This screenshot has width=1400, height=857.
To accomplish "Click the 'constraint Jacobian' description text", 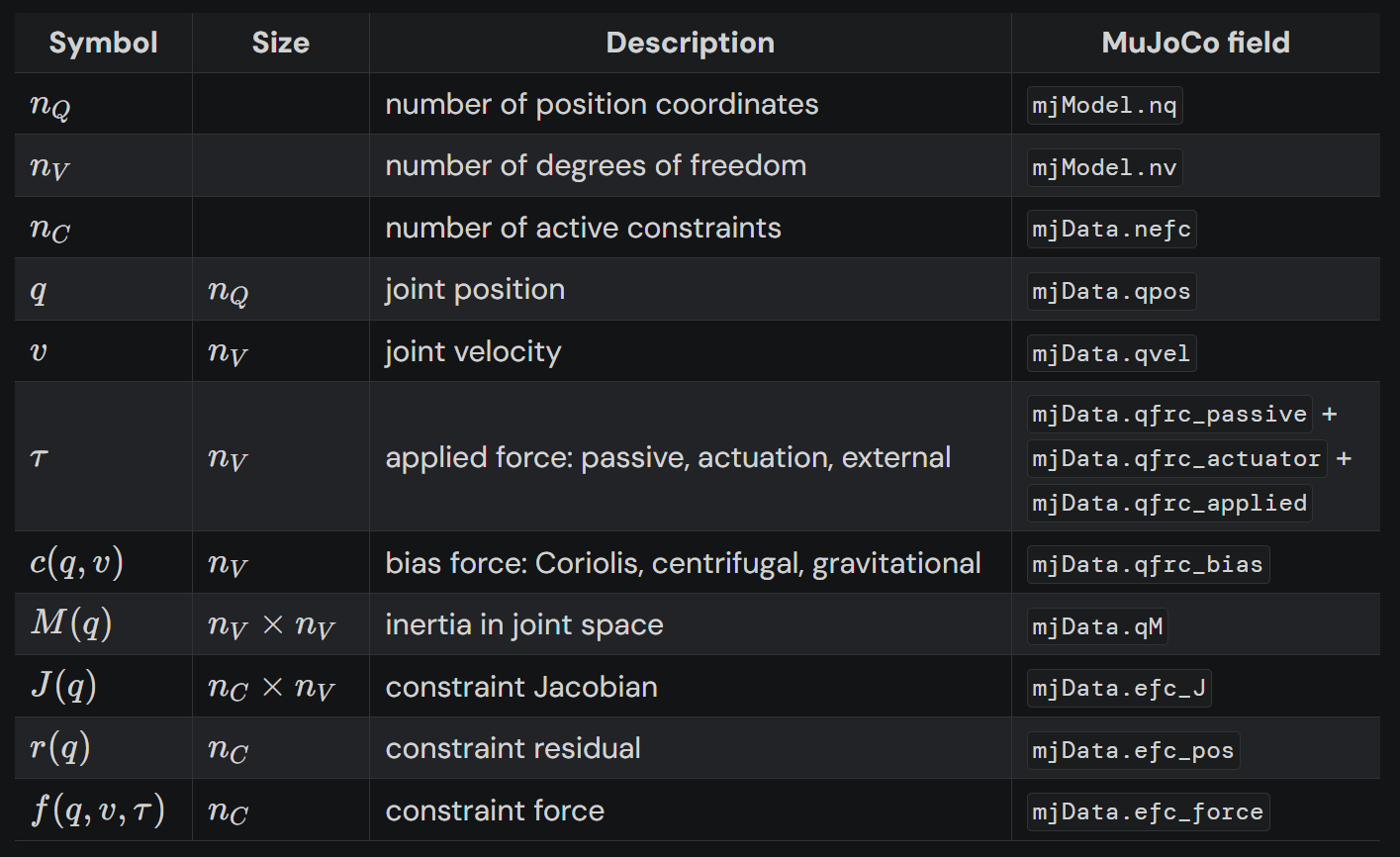I will (521, 687).
